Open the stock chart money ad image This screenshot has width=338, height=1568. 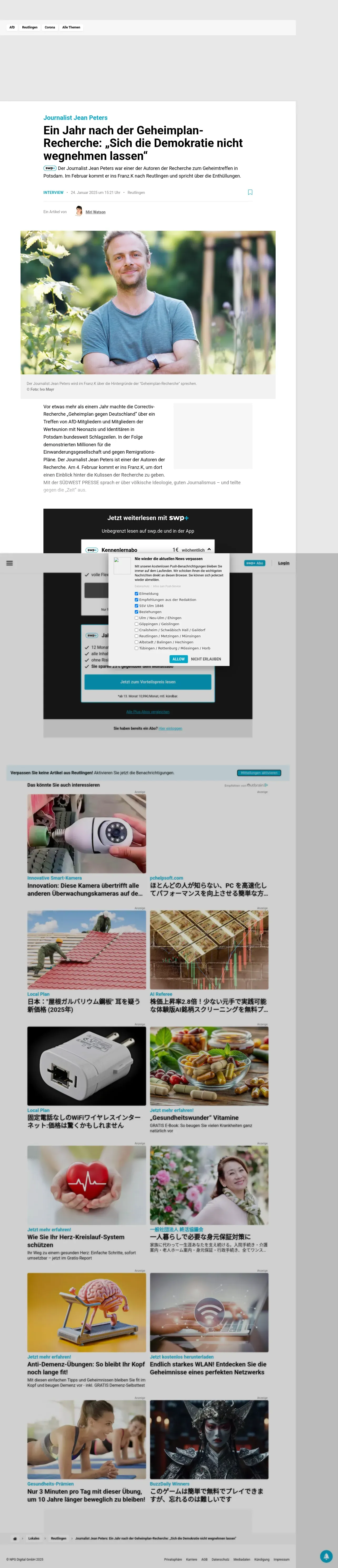click(209, 950)
